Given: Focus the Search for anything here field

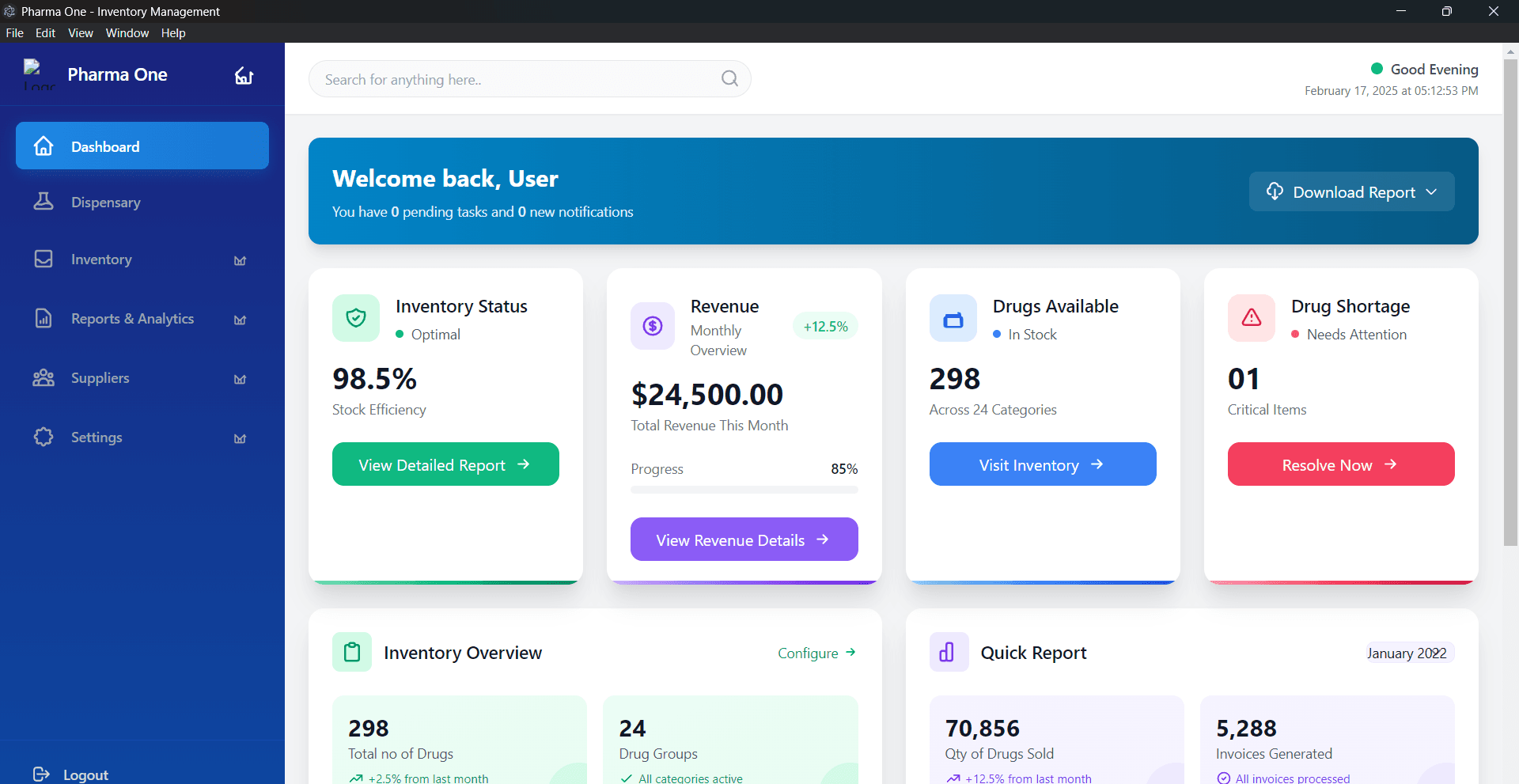Looking at the screenshot, I should [x=529, y=79].
